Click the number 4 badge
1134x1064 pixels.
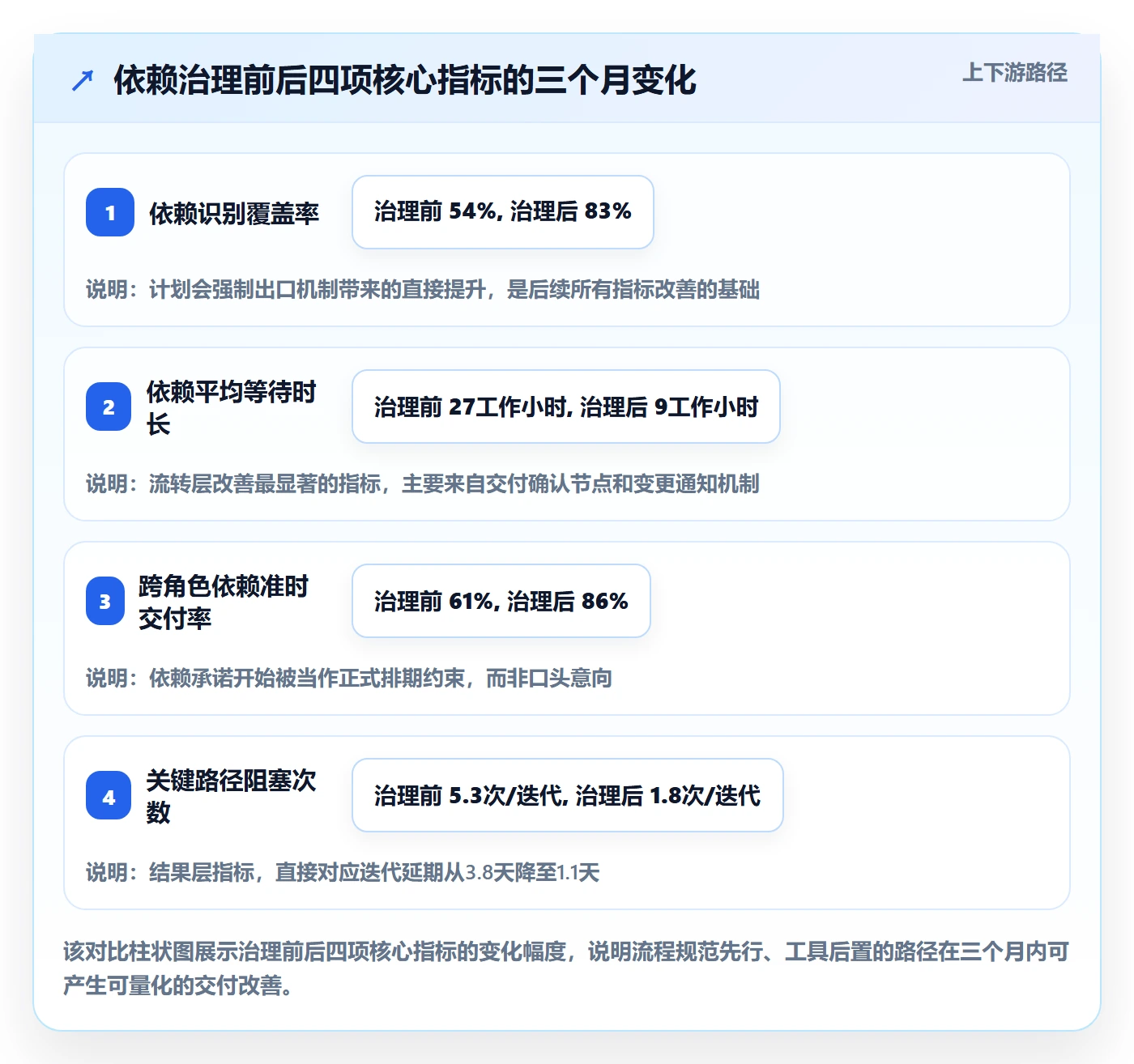(109, 795)
